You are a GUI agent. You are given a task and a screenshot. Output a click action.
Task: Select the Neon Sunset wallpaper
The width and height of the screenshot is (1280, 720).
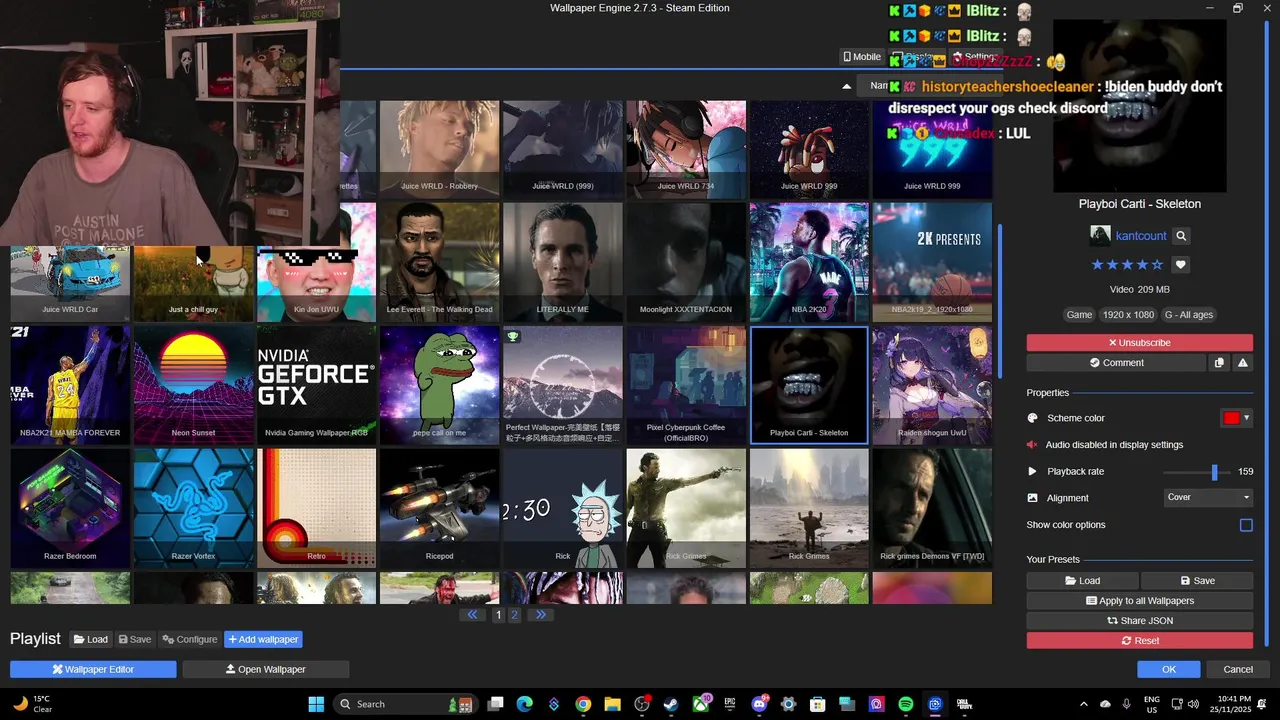click(193, 385)
